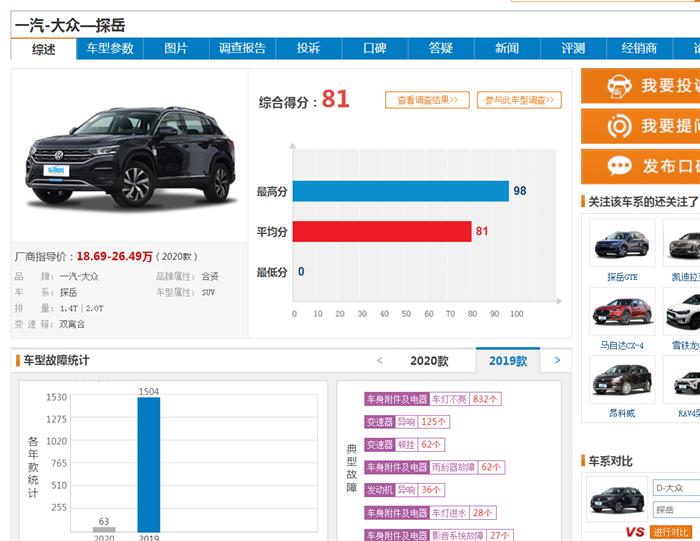Click the black 探岳 SUV main photo
This screenshot has width=700, height=541.
tap(130, 156)
